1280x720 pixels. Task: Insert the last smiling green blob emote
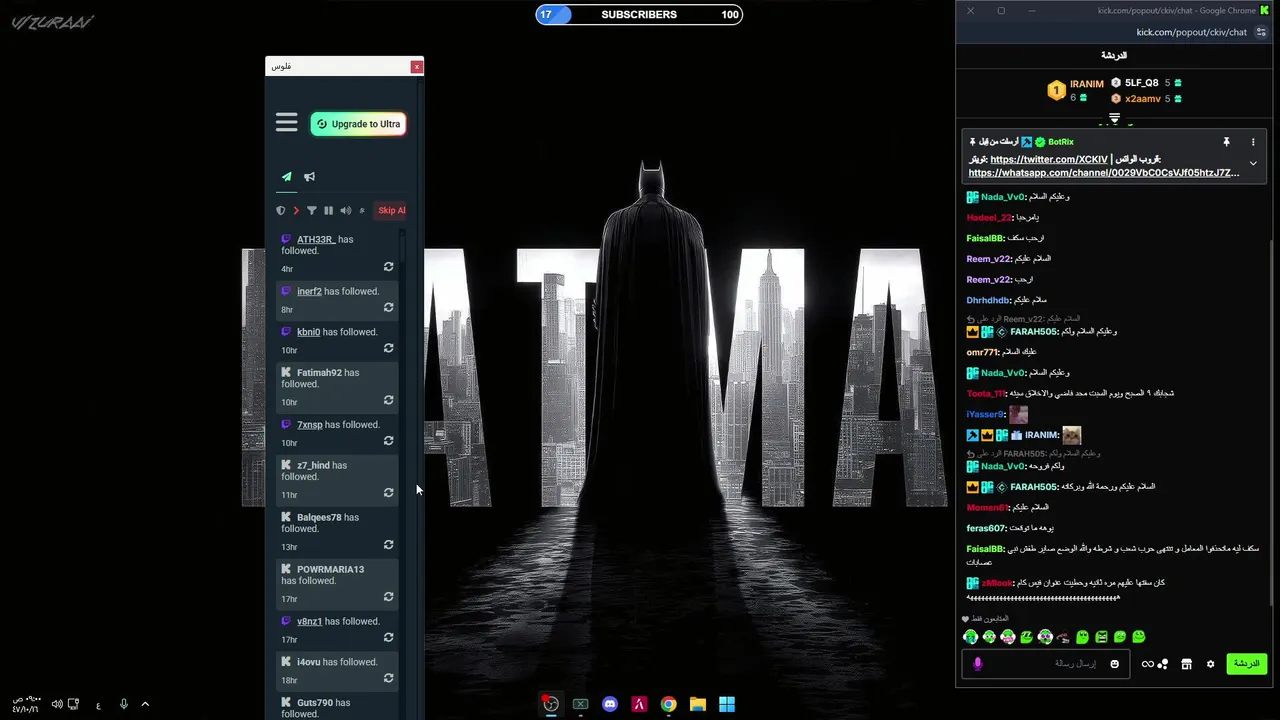[1138, 637]
